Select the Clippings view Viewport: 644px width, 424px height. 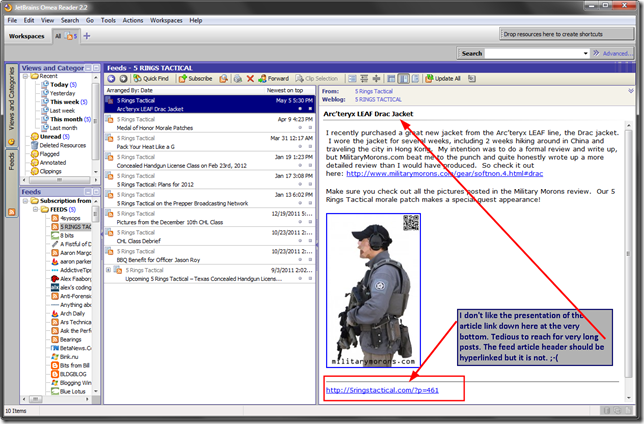[x=46, y=171]
